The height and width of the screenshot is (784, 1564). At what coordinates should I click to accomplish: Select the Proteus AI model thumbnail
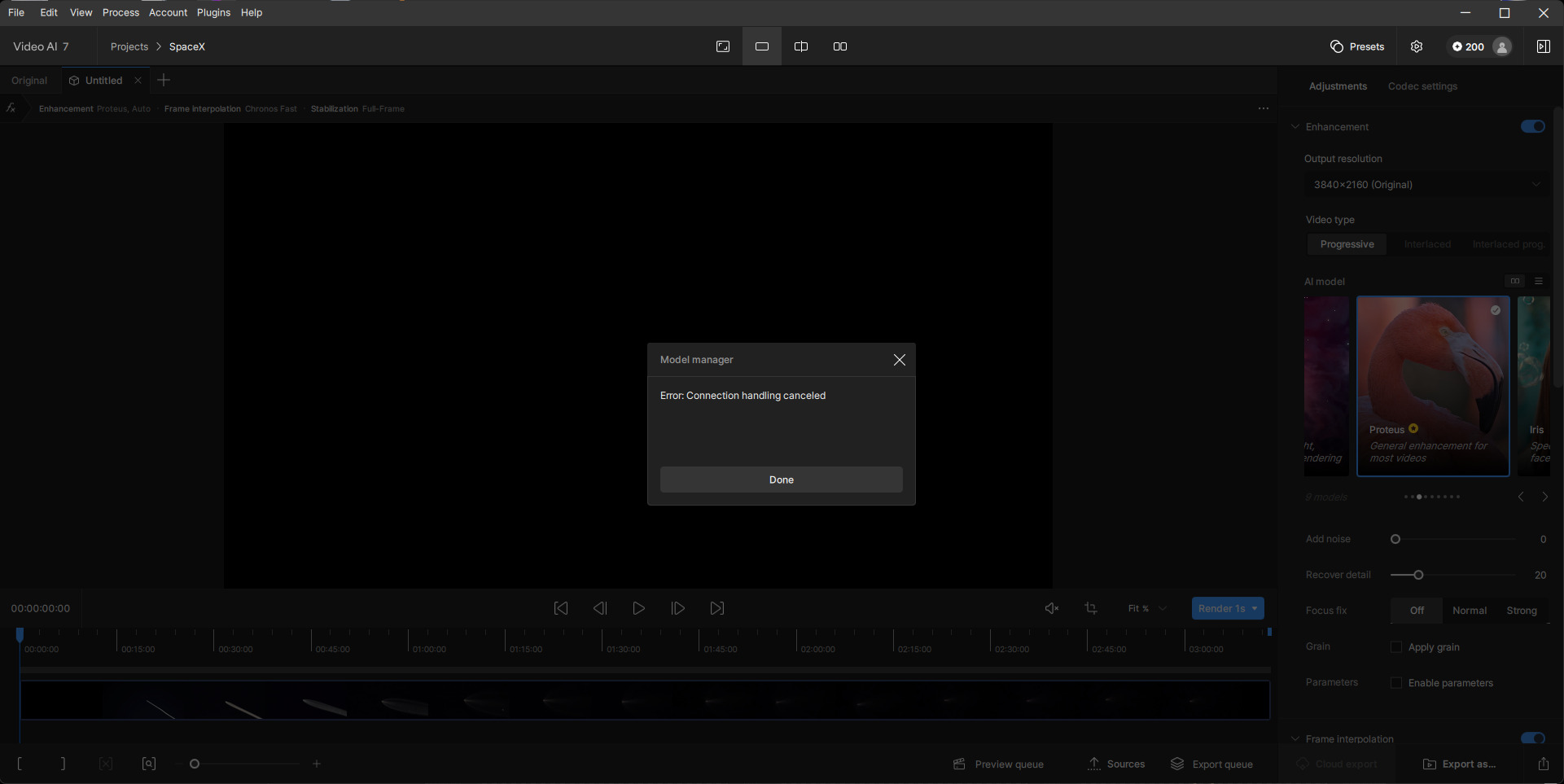[1433, 386]
